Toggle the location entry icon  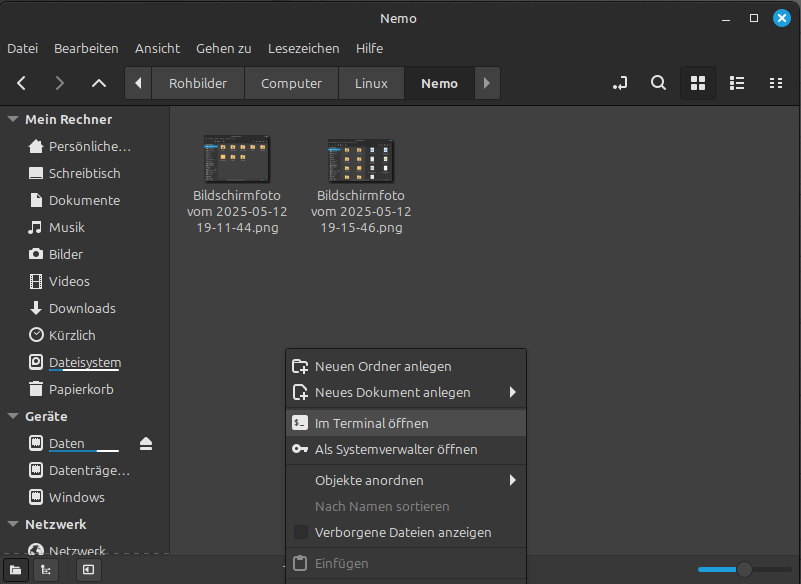(620, 83)
